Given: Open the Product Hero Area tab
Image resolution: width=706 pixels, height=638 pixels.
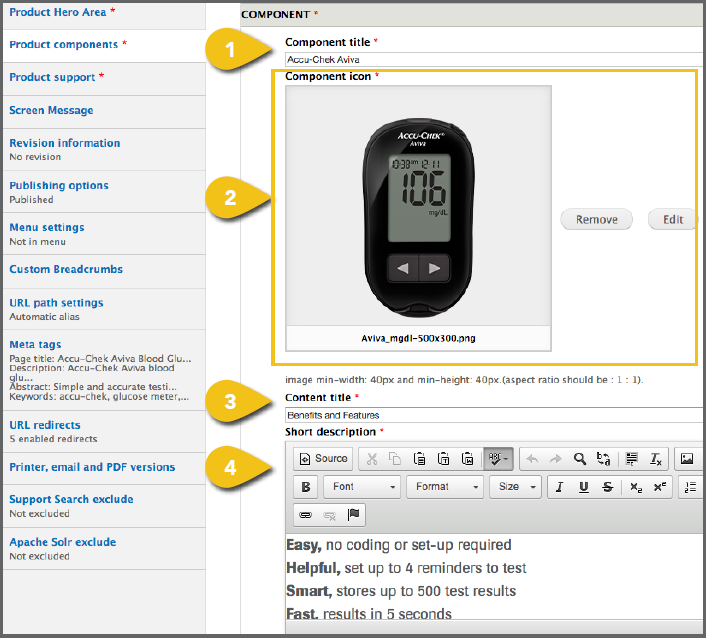Looking at the screenshot, I should click(x=104, y=14).
